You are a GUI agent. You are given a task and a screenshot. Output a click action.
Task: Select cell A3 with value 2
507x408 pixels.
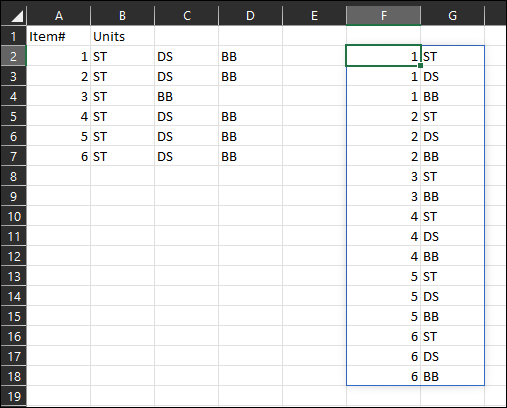click(58, 76)
